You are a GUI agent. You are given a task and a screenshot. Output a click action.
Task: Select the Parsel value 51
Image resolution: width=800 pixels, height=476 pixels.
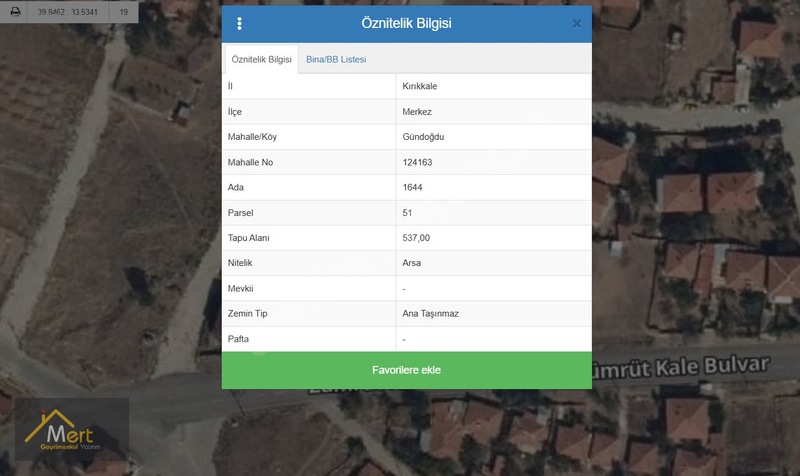pos(407,213)
